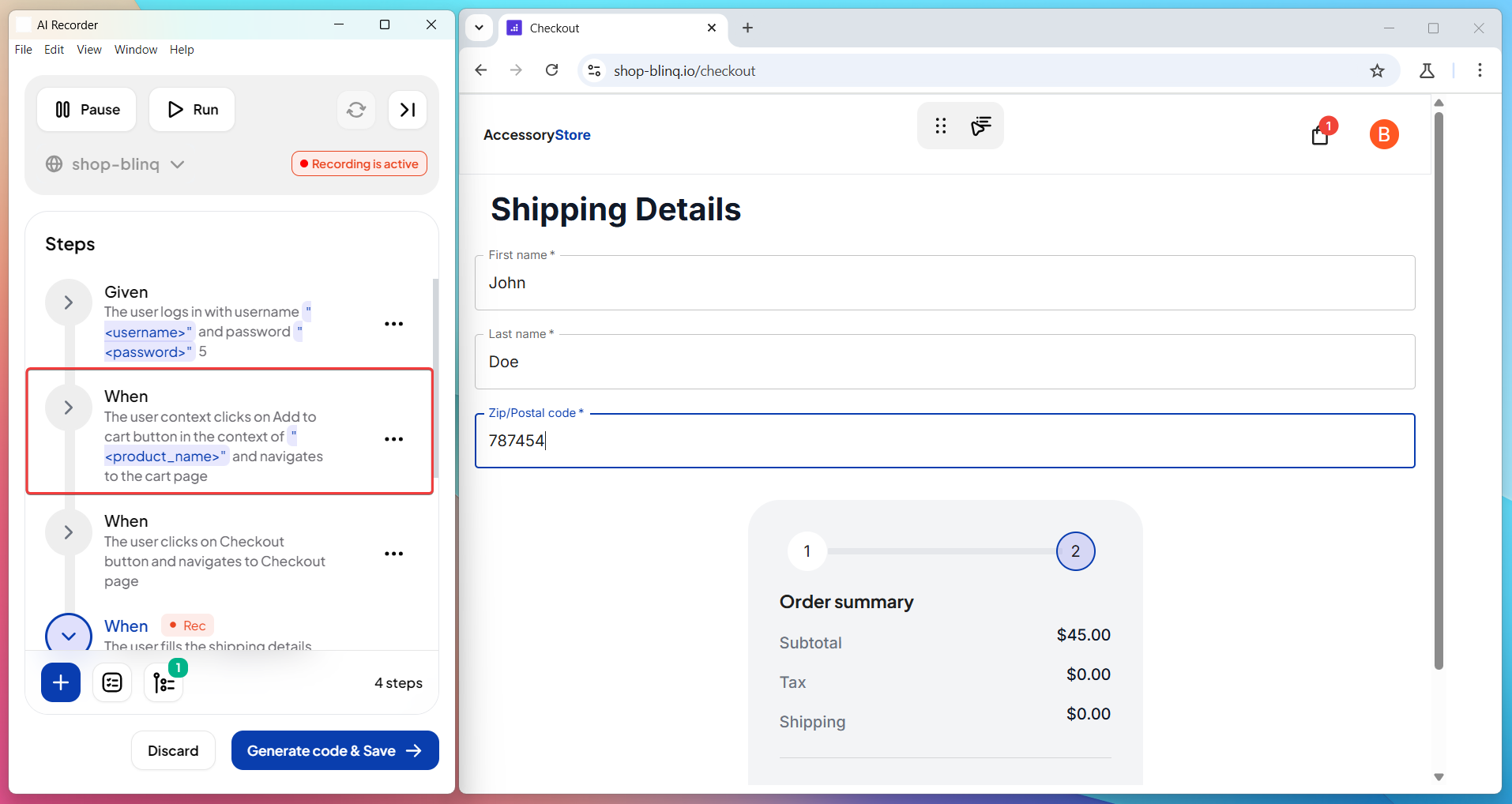Click the checklist icon next to plus button
This screenshot has width=1512, height=804.
pyautogui.click(x=112, y=682)
